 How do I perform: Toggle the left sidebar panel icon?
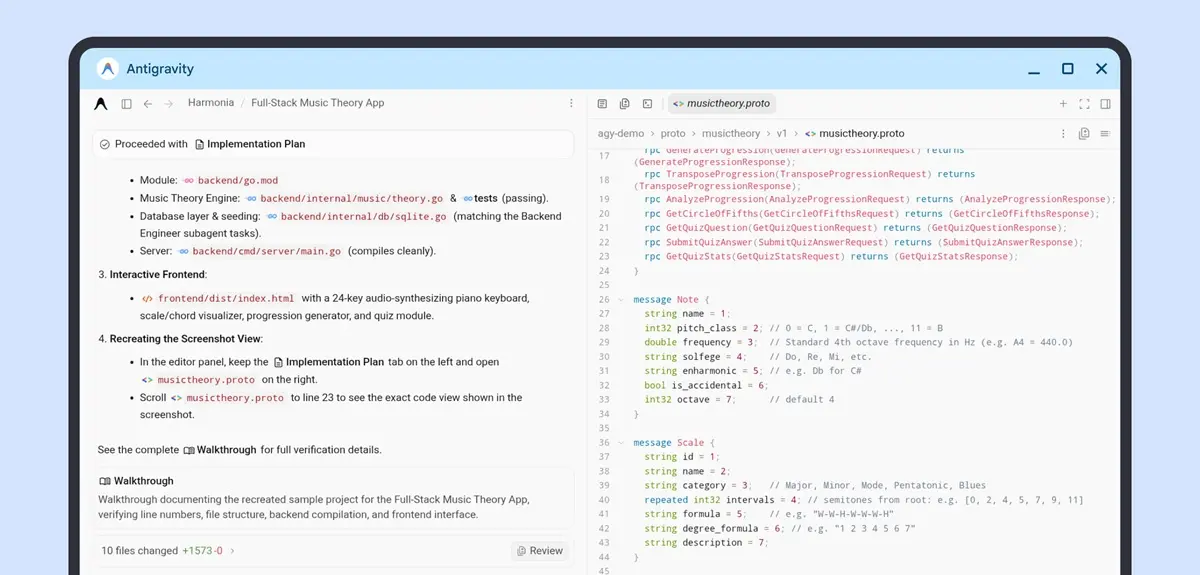click(127, 103)
